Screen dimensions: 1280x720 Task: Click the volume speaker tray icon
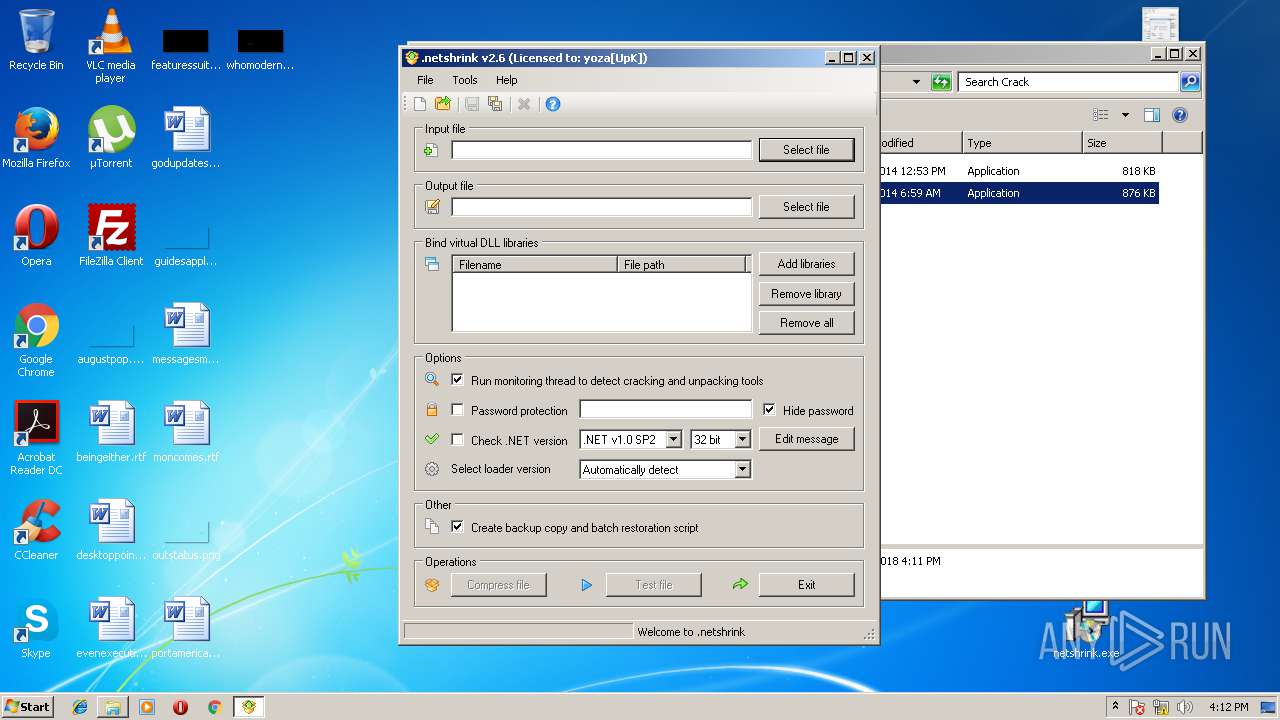(1185, 707)
